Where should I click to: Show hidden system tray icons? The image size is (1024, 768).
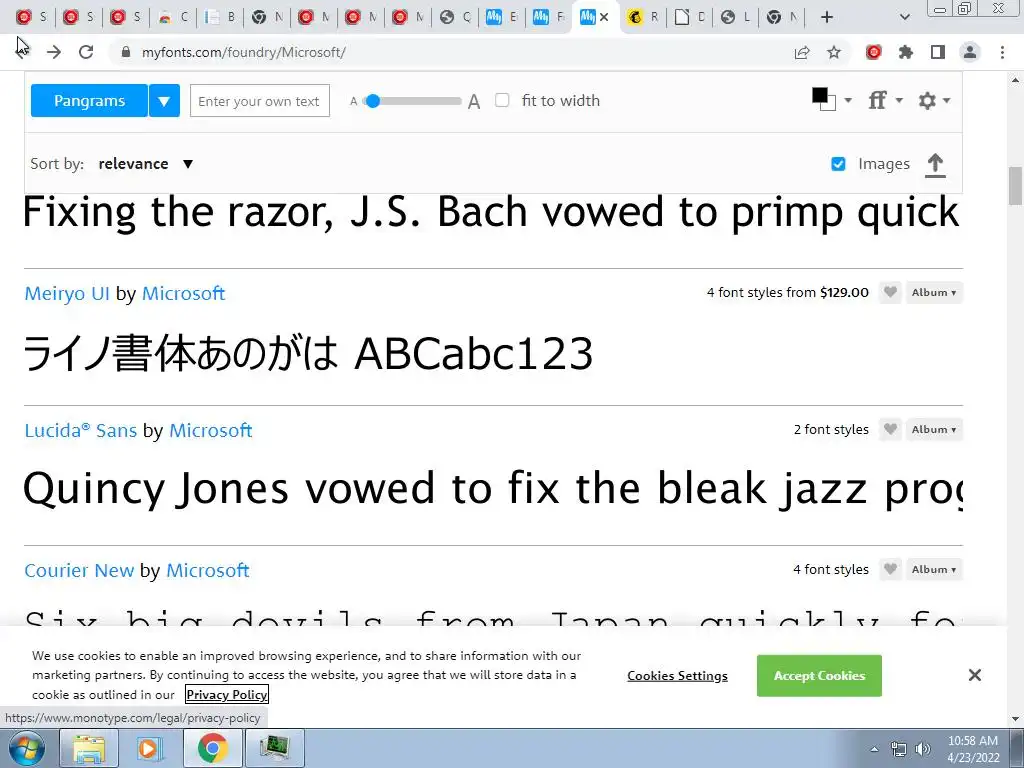(874, 749)
